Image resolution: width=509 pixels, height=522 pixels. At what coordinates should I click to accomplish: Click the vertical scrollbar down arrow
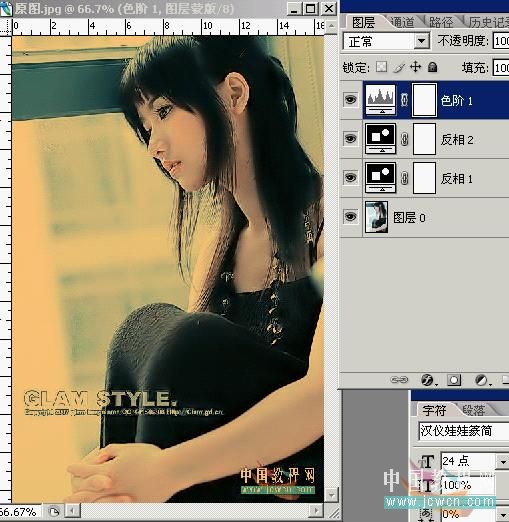331,495
